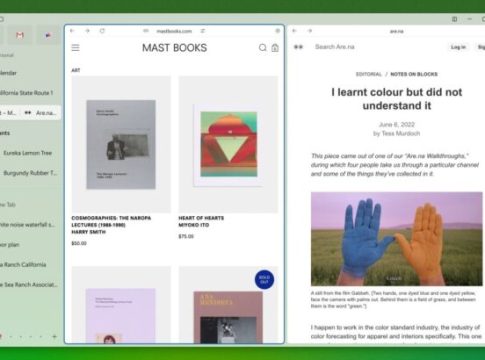Open Notes on Blocks breadcrumb link

pyautogui.click(x=414, y=74)
